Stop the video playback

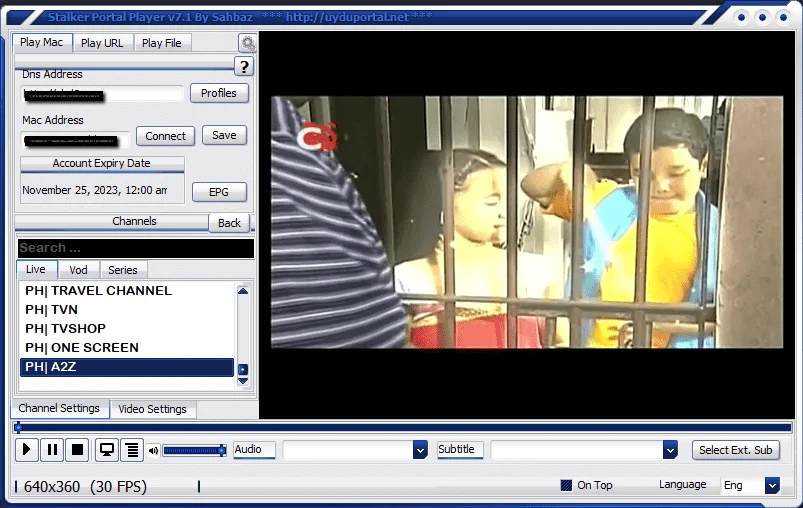click(x=78, y=450)
